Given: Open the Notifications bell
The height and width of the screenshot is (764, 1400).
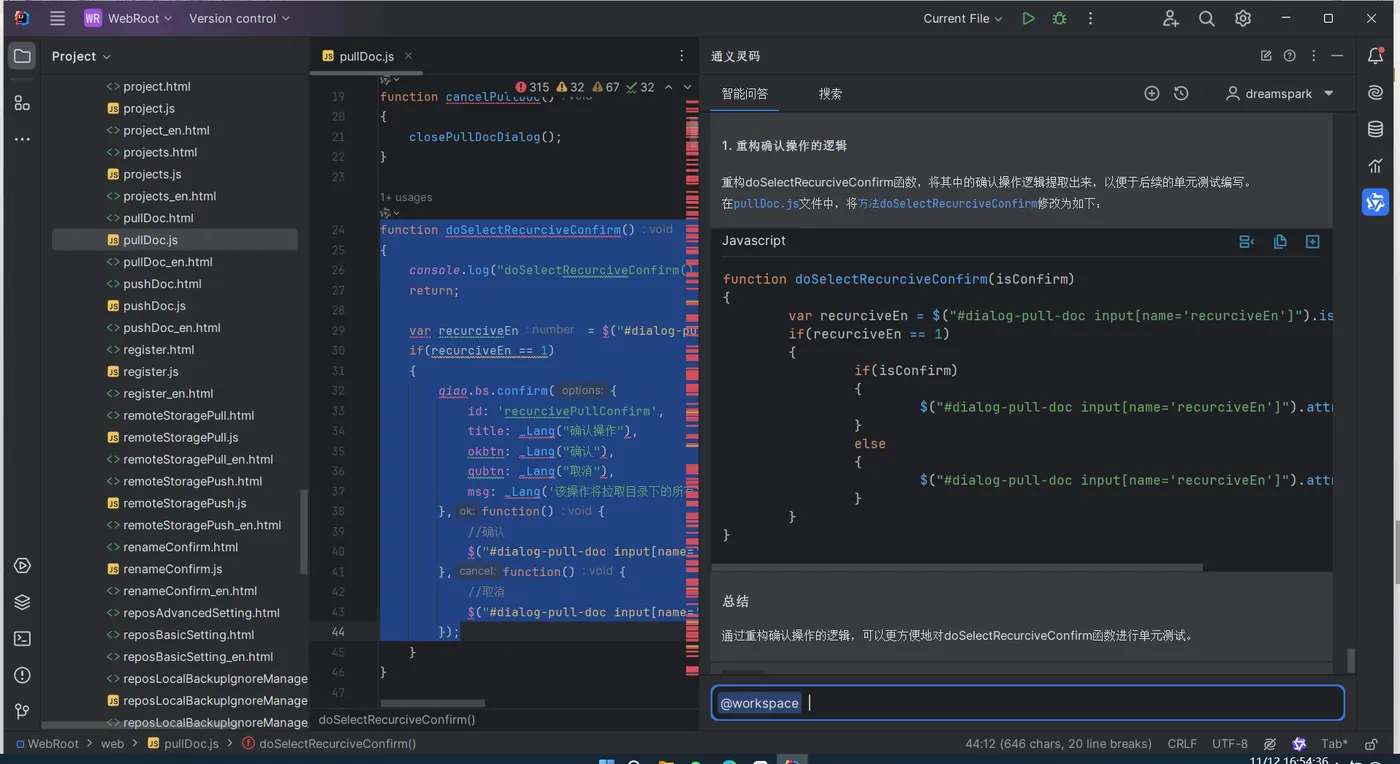Looking at the screenshot, I should tap(1376, 56).
